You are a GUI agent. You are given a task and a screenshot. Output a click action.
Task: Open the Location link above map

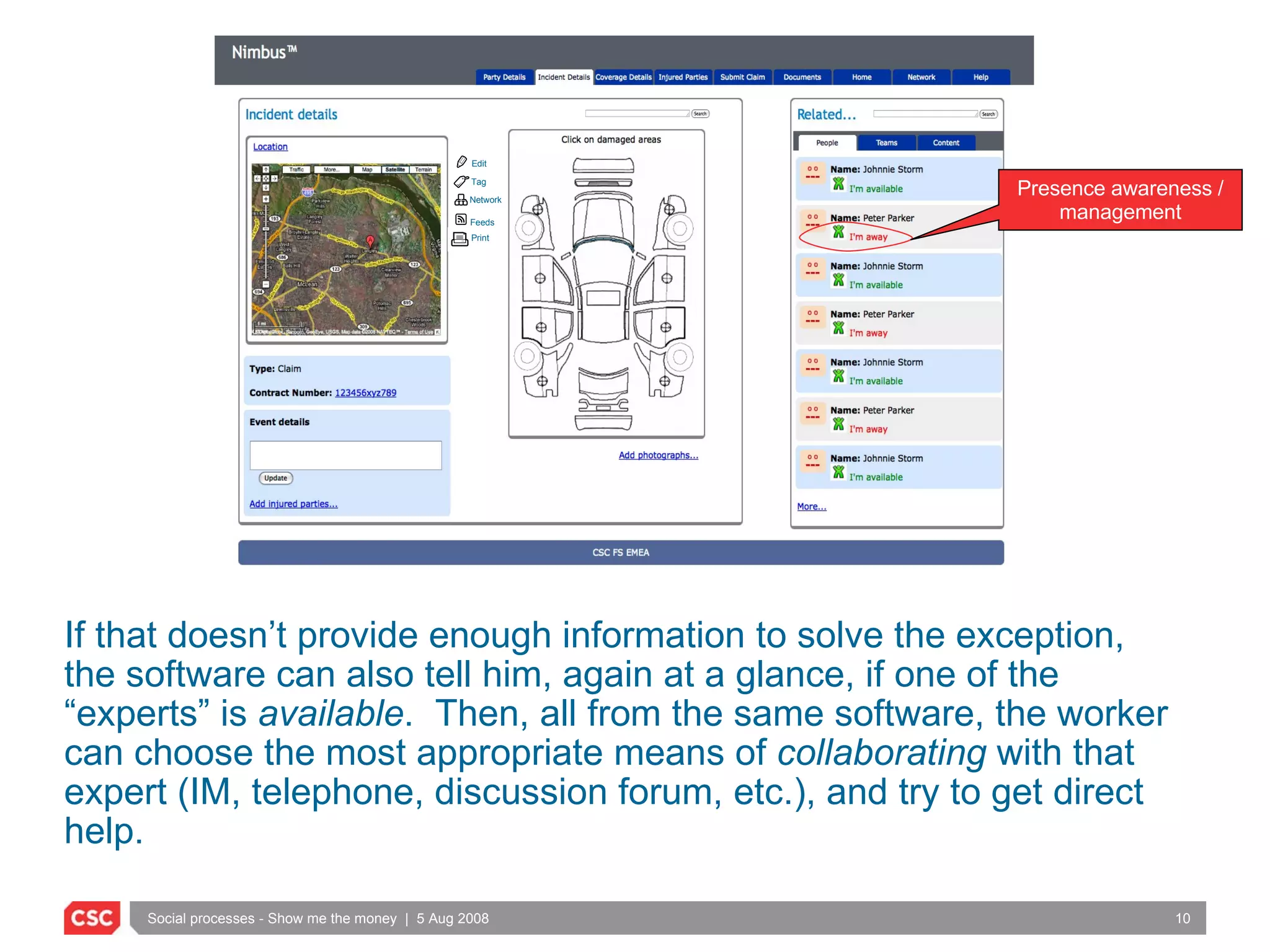270,147
